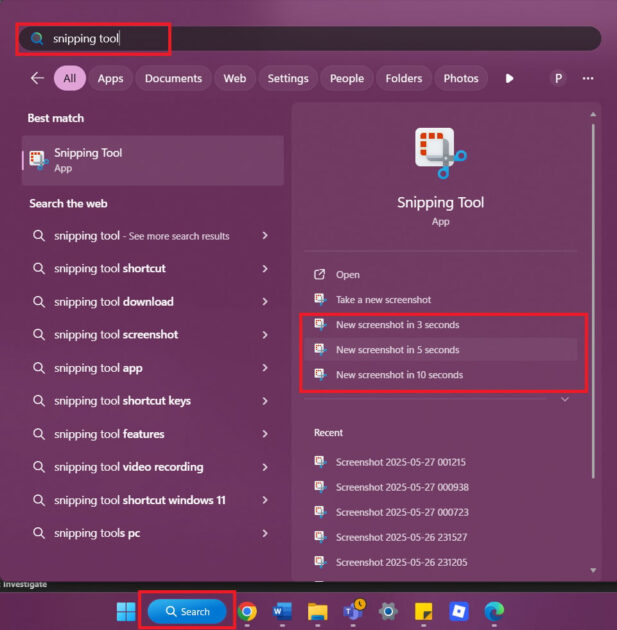Open the Snipping Tool App best match
This screenshot has height=630, width=617.
[153, 160]
